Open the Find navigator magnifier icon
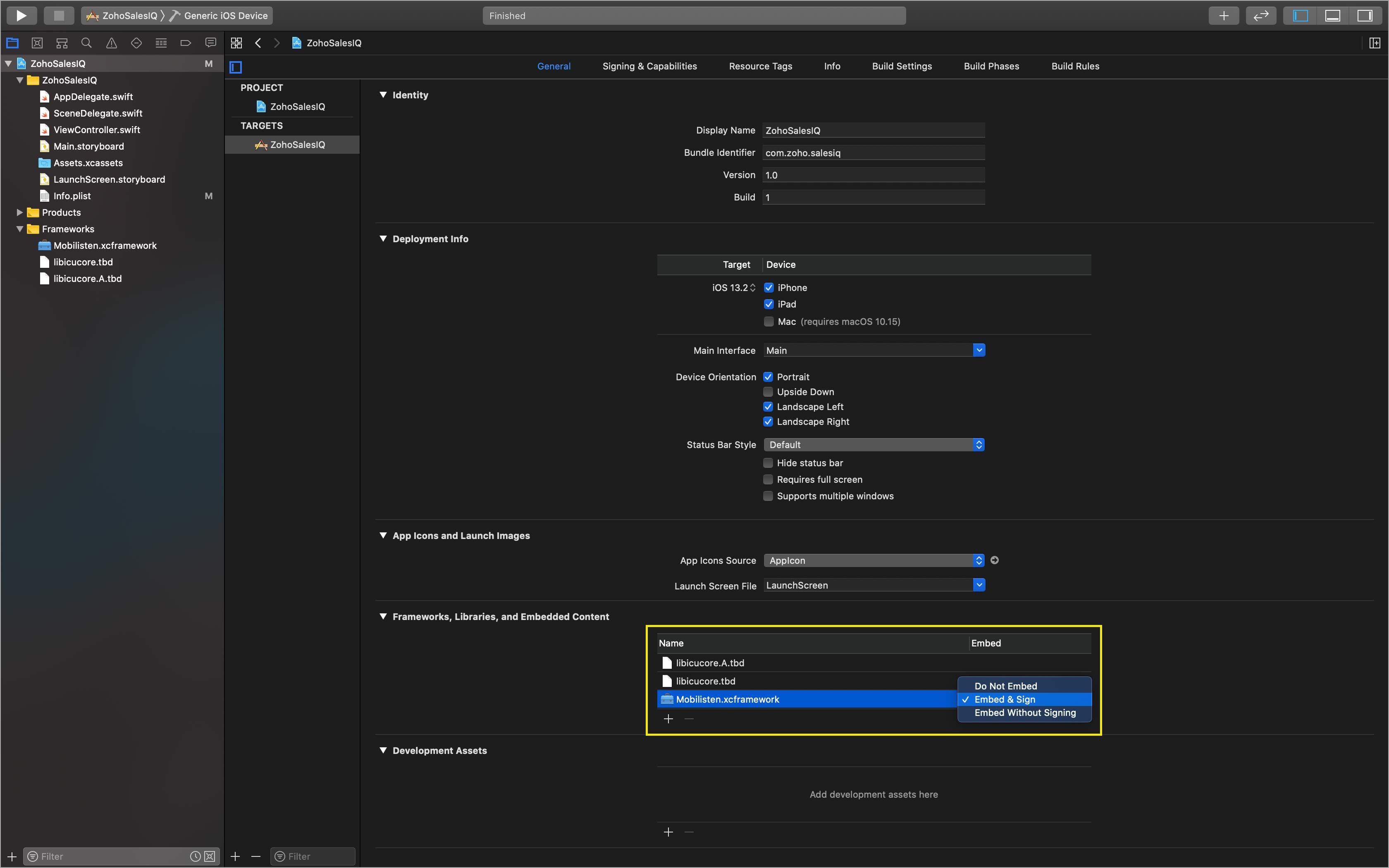This screenshot has height=868, width=1389. (87, 43)
